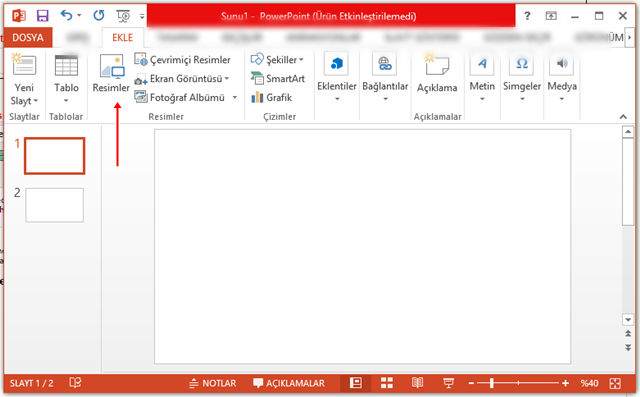The image size is (640, 397).
Task: Insert a SmartArt graphic
Action: (x=278, y=78)
